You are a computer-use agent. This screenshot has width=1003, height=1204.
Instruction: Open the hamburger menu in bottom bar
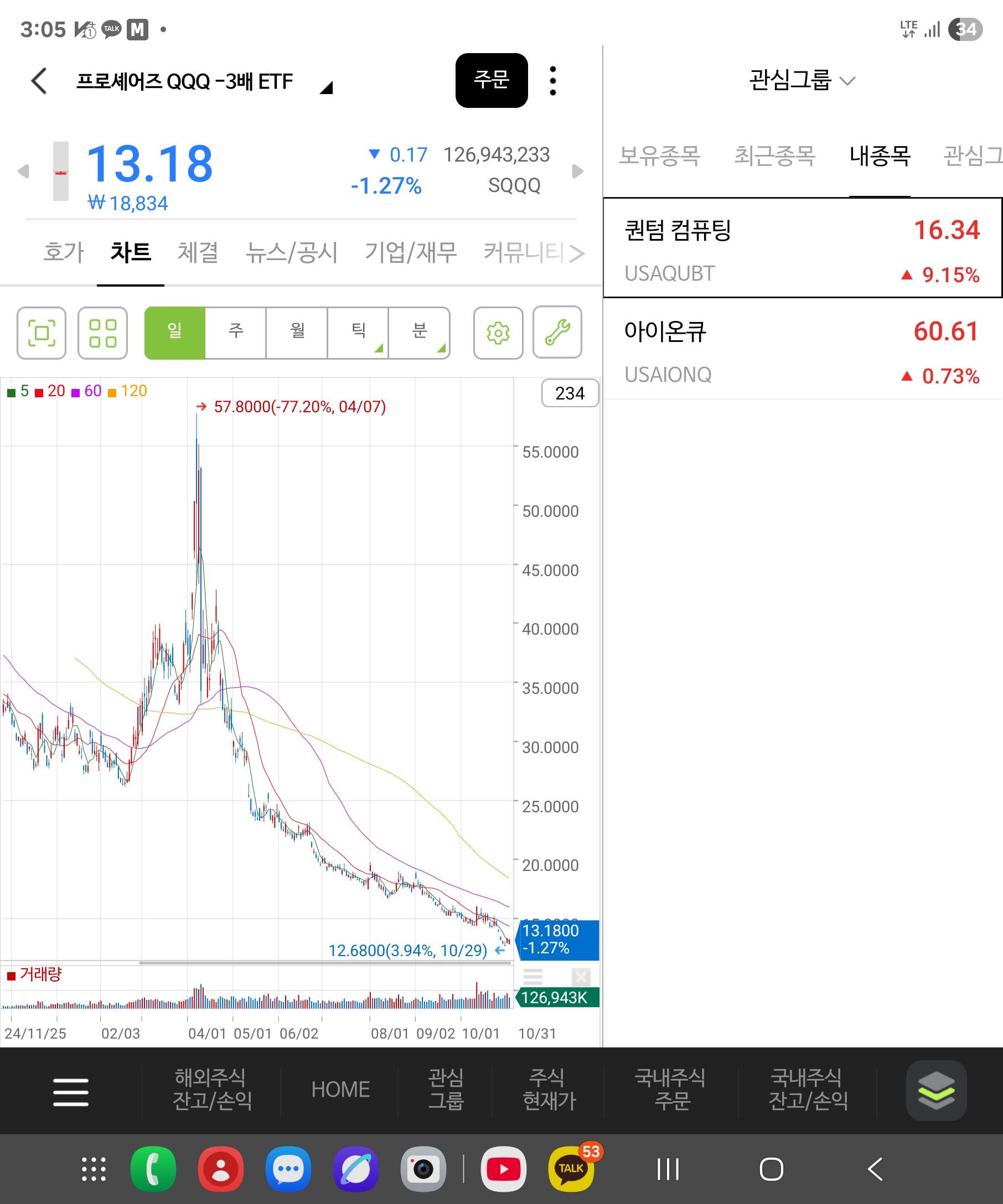coord(70,1092)
